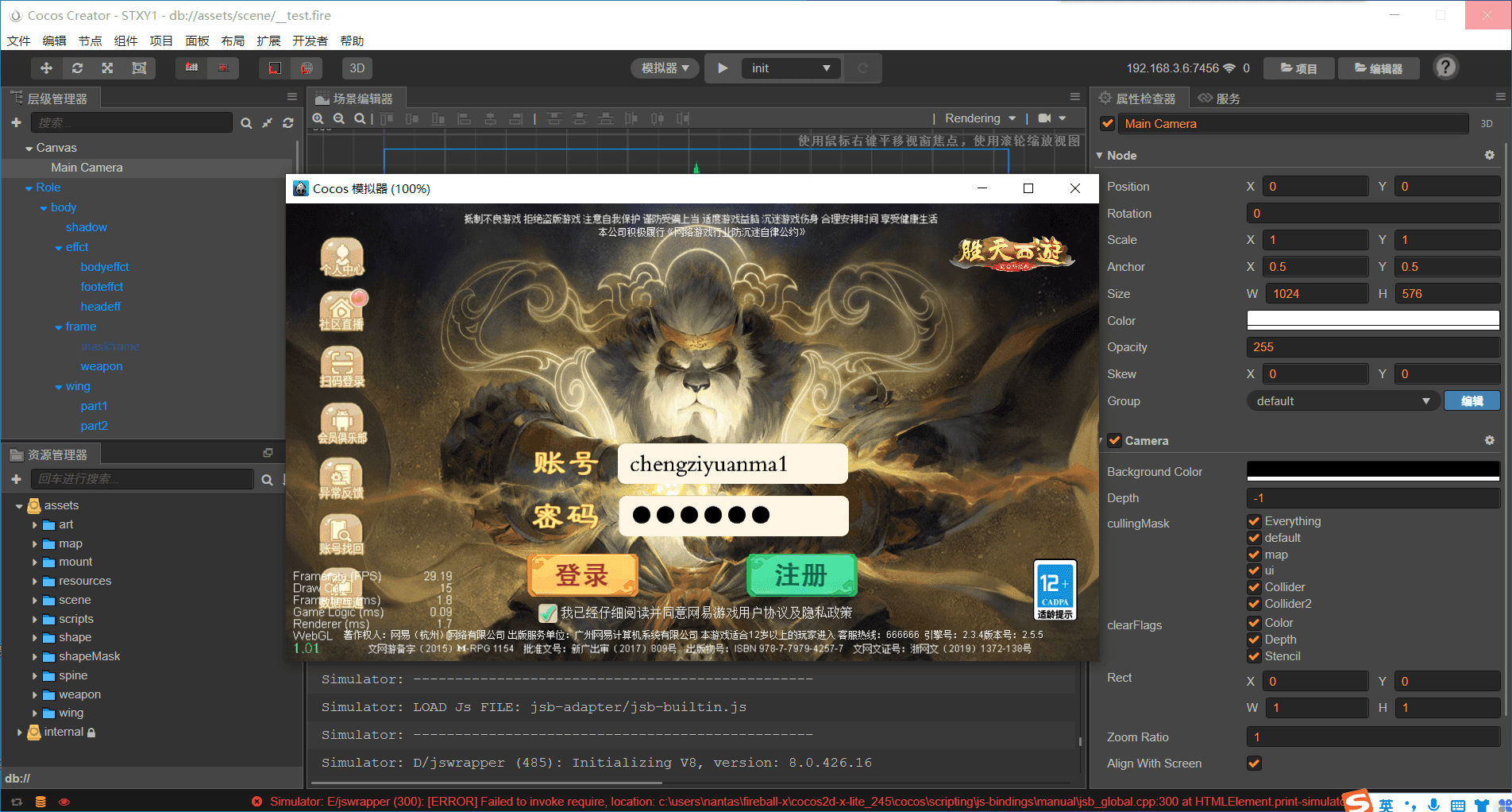Screen dimensions: 1512x812
Task: Toggle Align With Screen checkbox
Action: (x=1254, y=764)
